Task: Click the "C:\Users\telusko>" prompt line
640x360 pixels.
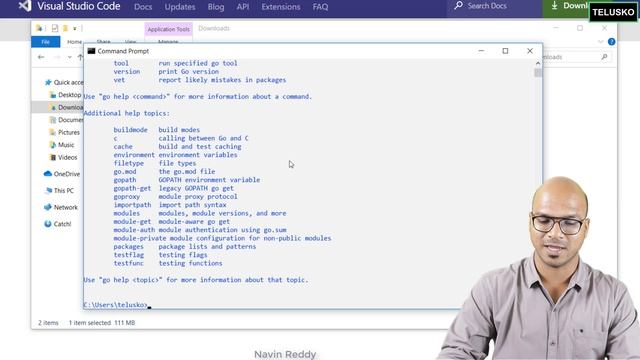Action: click(x=115, y=305)
